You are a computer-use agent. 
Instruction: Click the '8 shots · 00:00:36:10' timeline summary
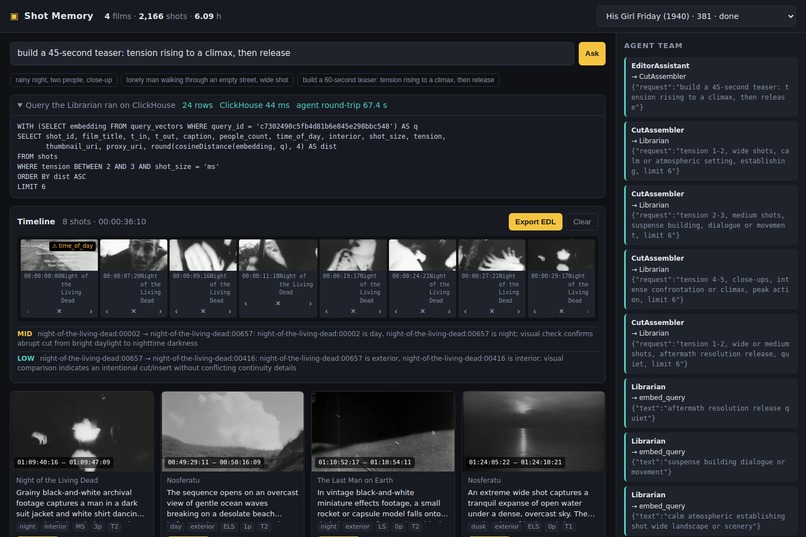coord(104,221)
